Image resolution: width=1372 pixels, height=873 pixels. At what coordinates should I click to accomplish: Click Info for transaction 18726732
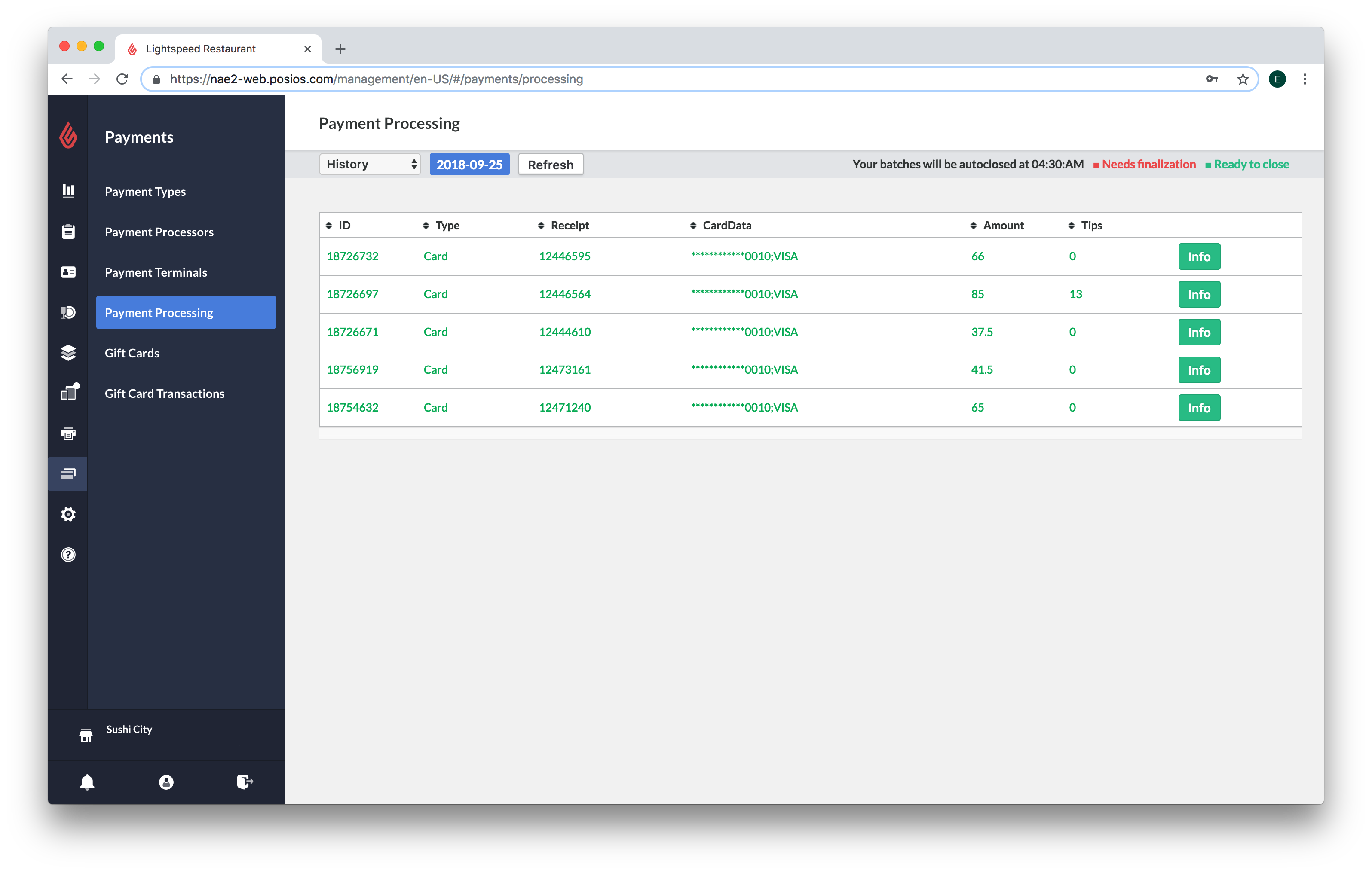click(x=1199, y=257)
